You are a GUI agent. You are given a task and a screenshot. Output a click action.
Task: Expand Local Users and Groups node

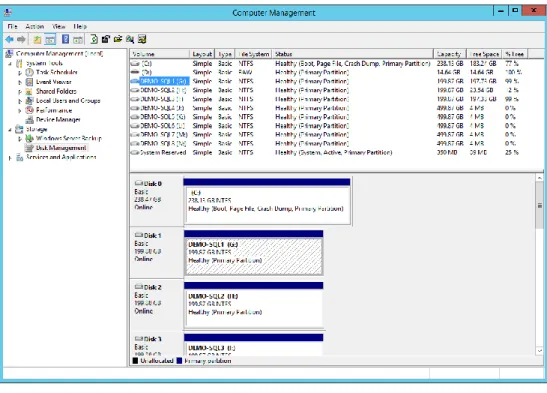20,101
